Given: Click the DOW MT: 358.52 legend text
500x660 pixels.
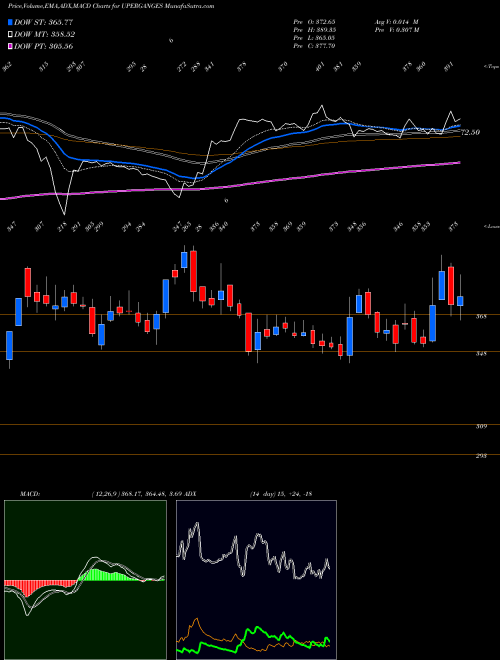Looking at the screenshot, I should [45, 35].
